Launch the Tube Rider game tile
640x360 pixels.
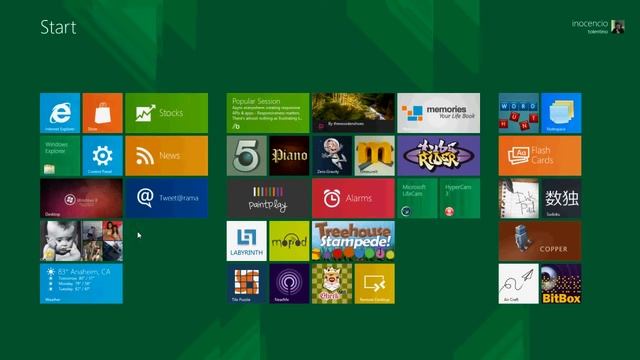(438, 156)
